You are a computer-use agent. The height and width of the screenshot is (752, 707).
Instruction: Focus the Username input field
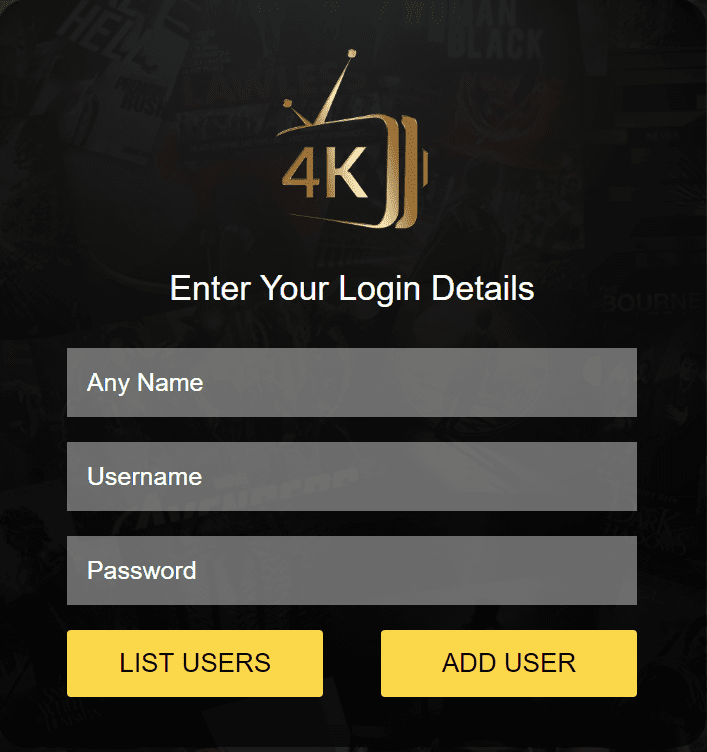click(x=352, y=476)
